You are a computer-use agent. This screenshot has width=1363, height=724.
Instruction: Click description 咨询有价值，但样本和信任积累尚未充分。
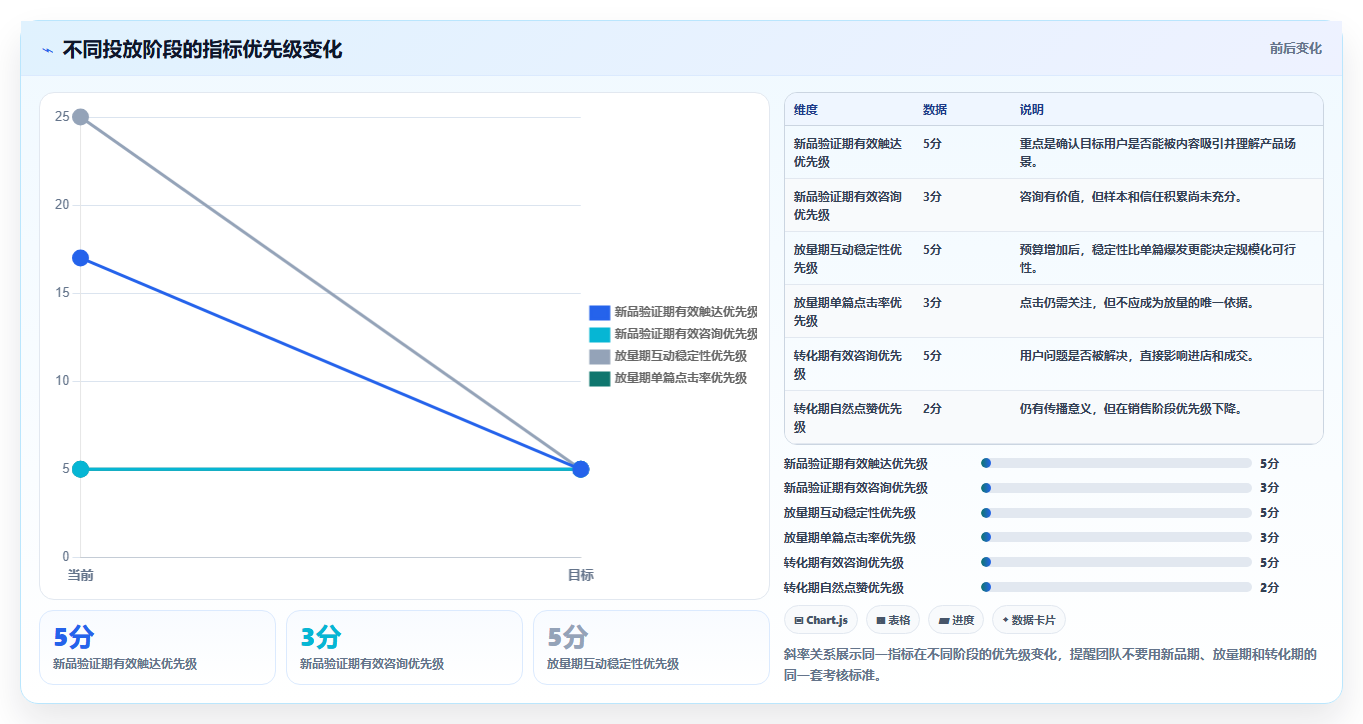pyautogui.click(x=1131, y=197)
